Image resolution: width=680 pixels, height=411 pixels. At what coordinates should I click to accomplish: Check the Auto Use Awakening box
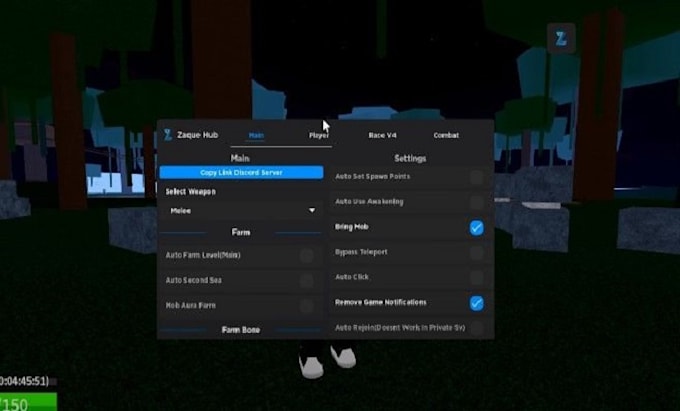point(476,202)
